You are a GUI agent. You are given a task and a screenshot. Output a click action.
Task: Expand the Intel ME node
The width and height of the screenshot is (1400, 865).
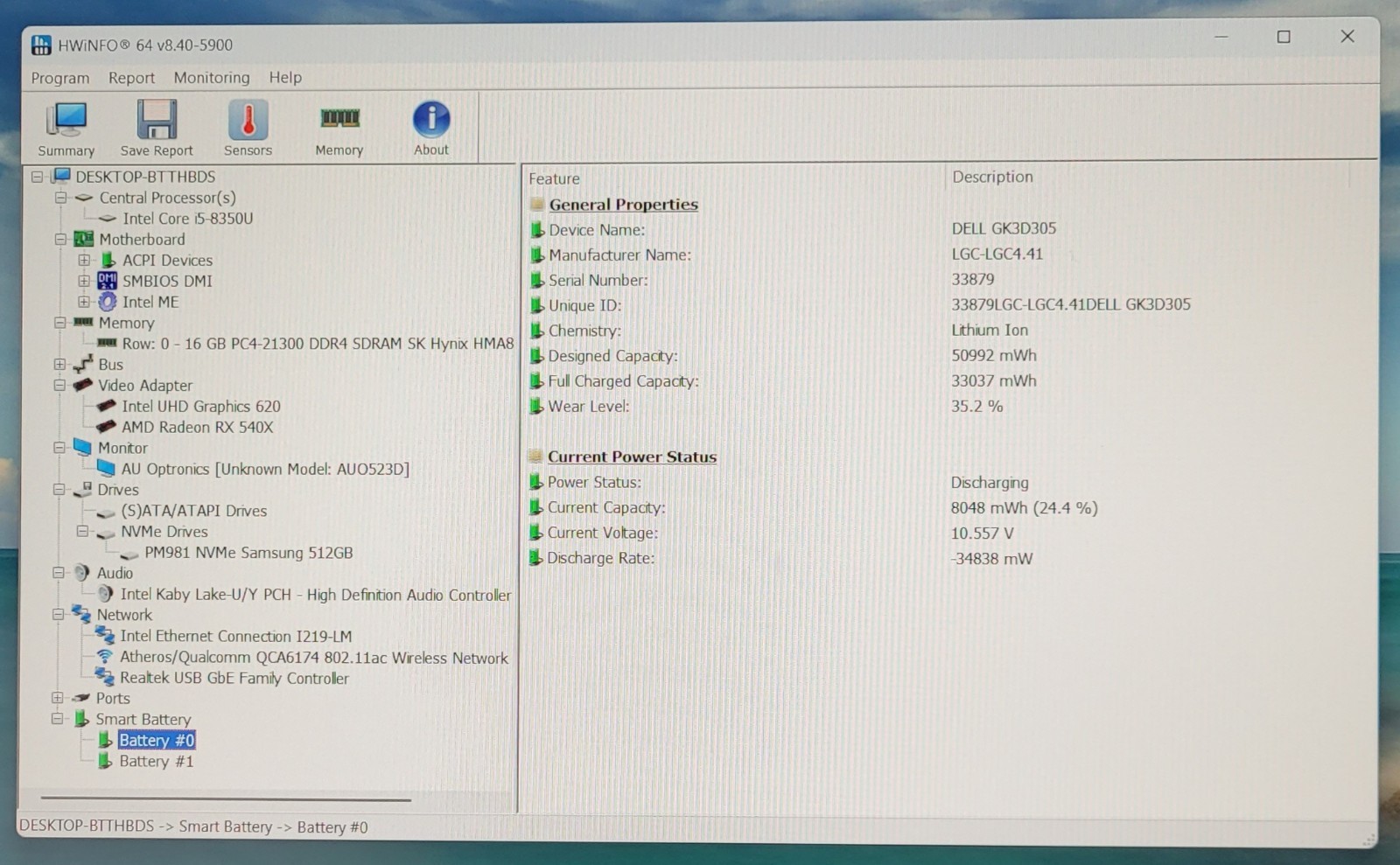point(84,302)
